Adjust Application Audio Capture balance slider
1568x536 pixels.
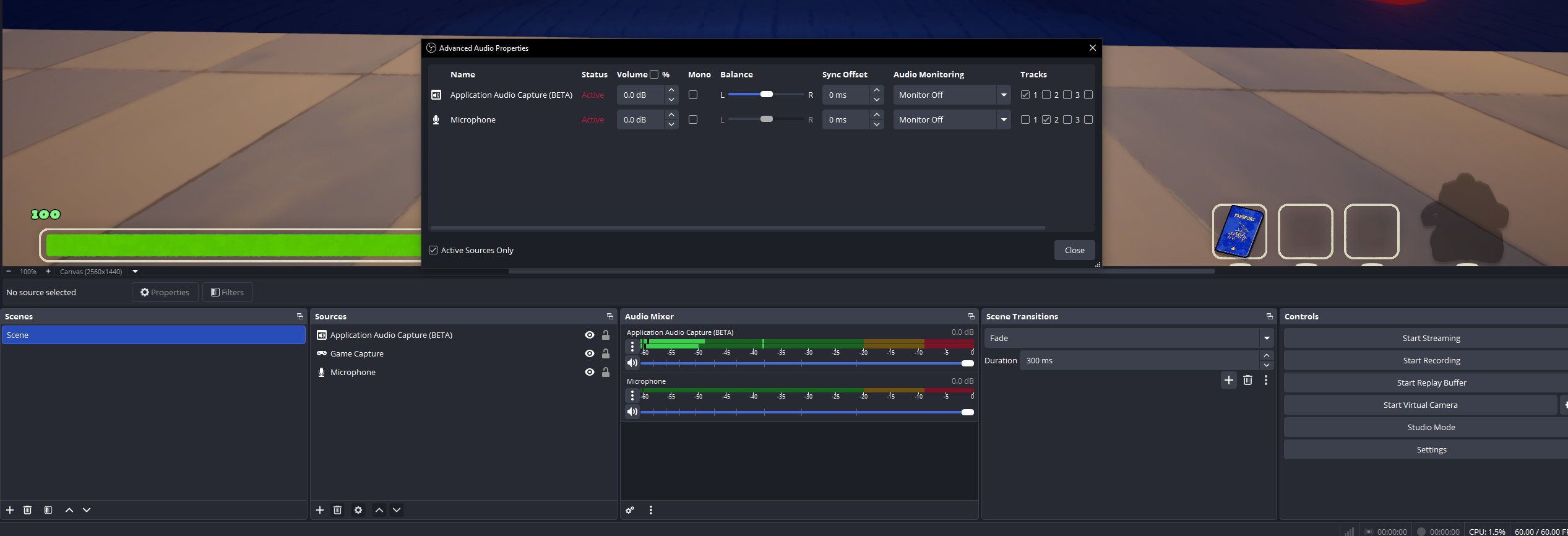click(x=766, y=94)
